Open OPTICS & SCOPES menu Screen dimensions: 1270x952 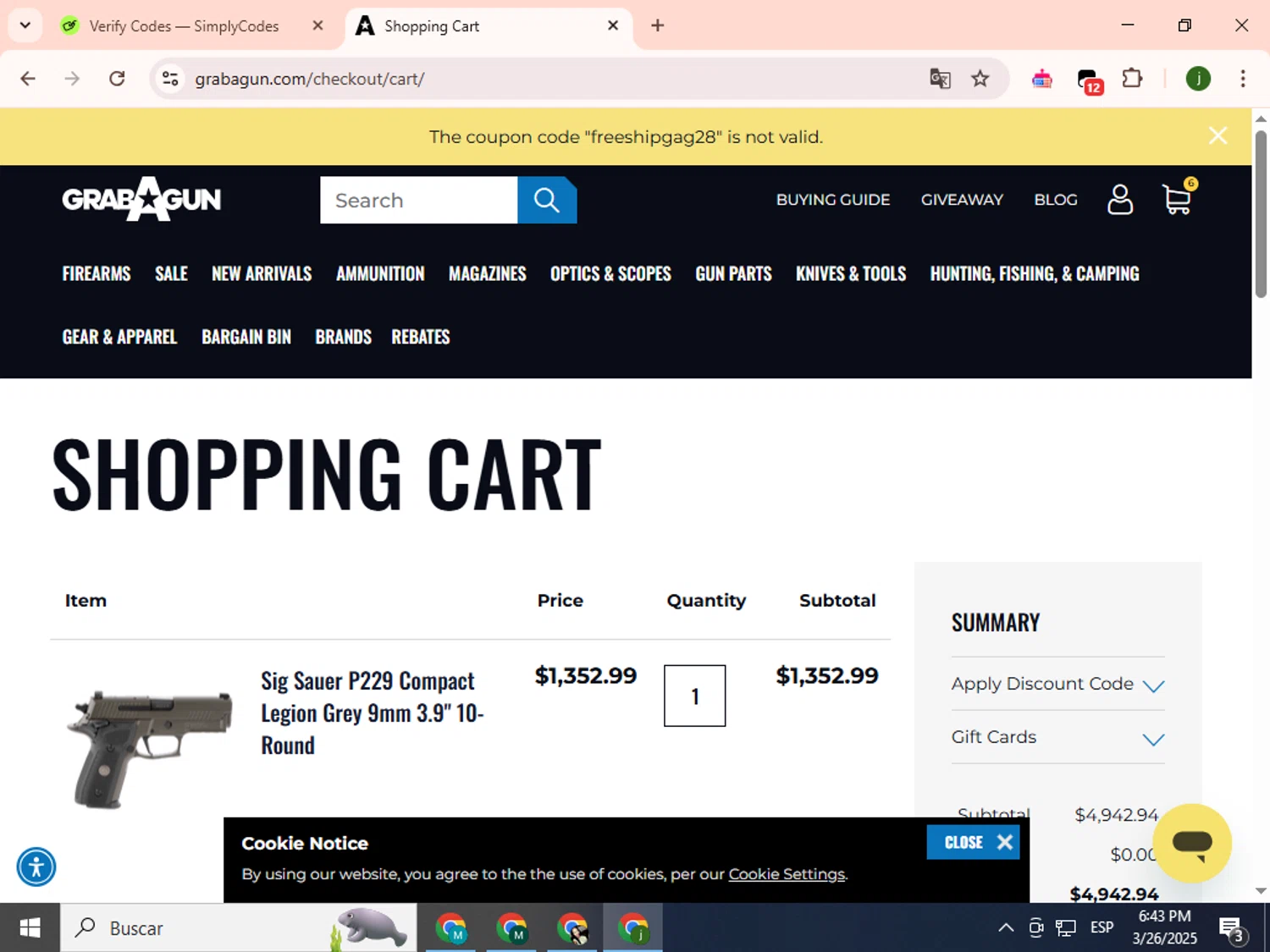pos(610,273)
